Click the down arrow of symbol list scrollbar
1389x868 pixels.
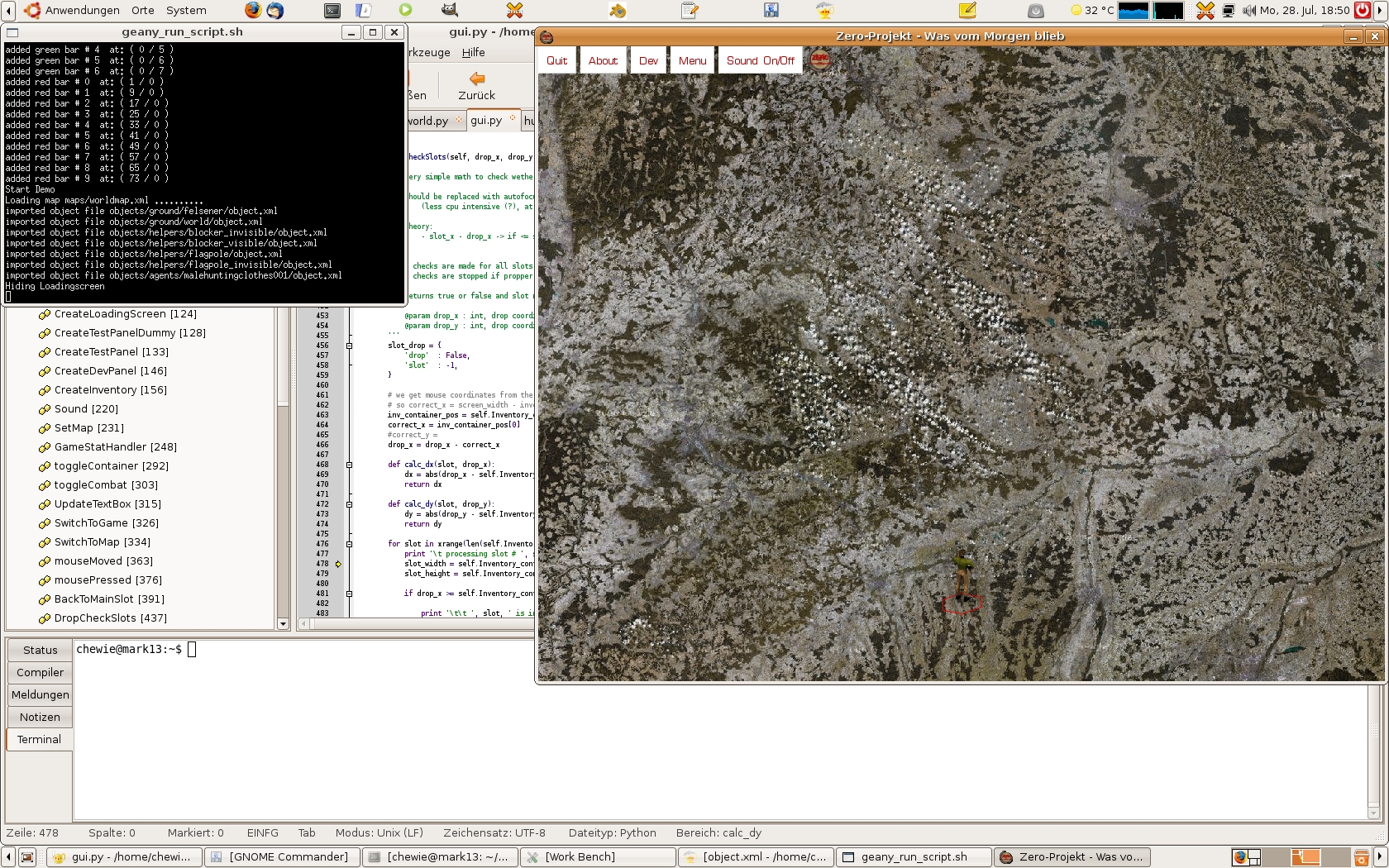point(283,624)
